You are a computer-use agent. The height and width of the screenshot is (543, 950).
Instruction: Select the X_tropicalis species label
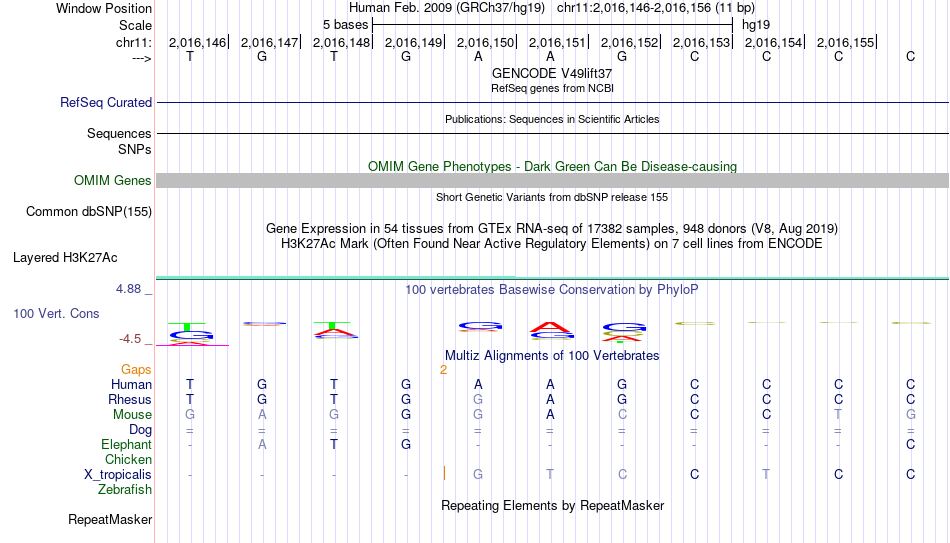(118, 475)
